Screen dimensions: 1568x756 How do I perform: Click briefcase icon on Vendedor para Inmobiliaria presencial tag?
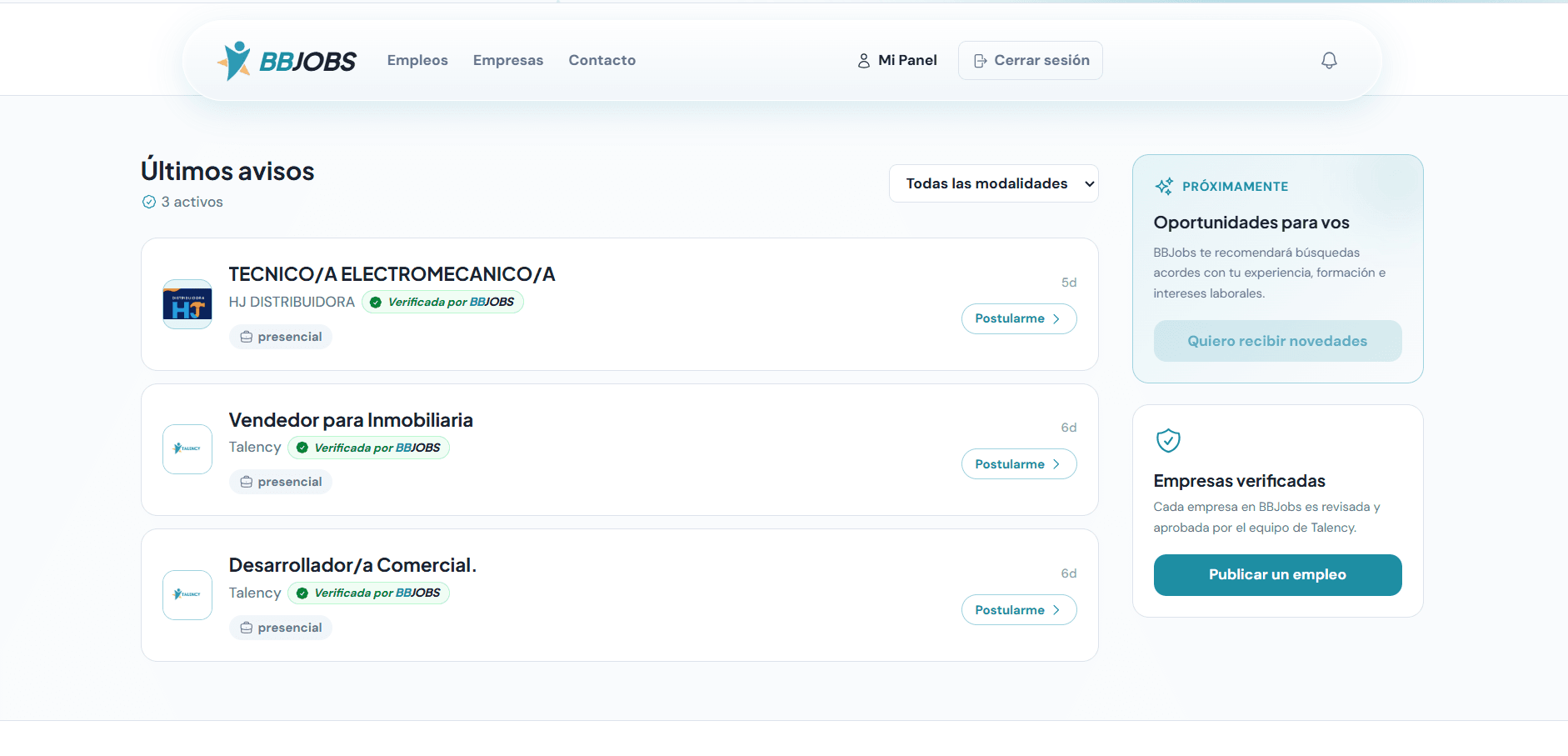(x=247, y=482)
